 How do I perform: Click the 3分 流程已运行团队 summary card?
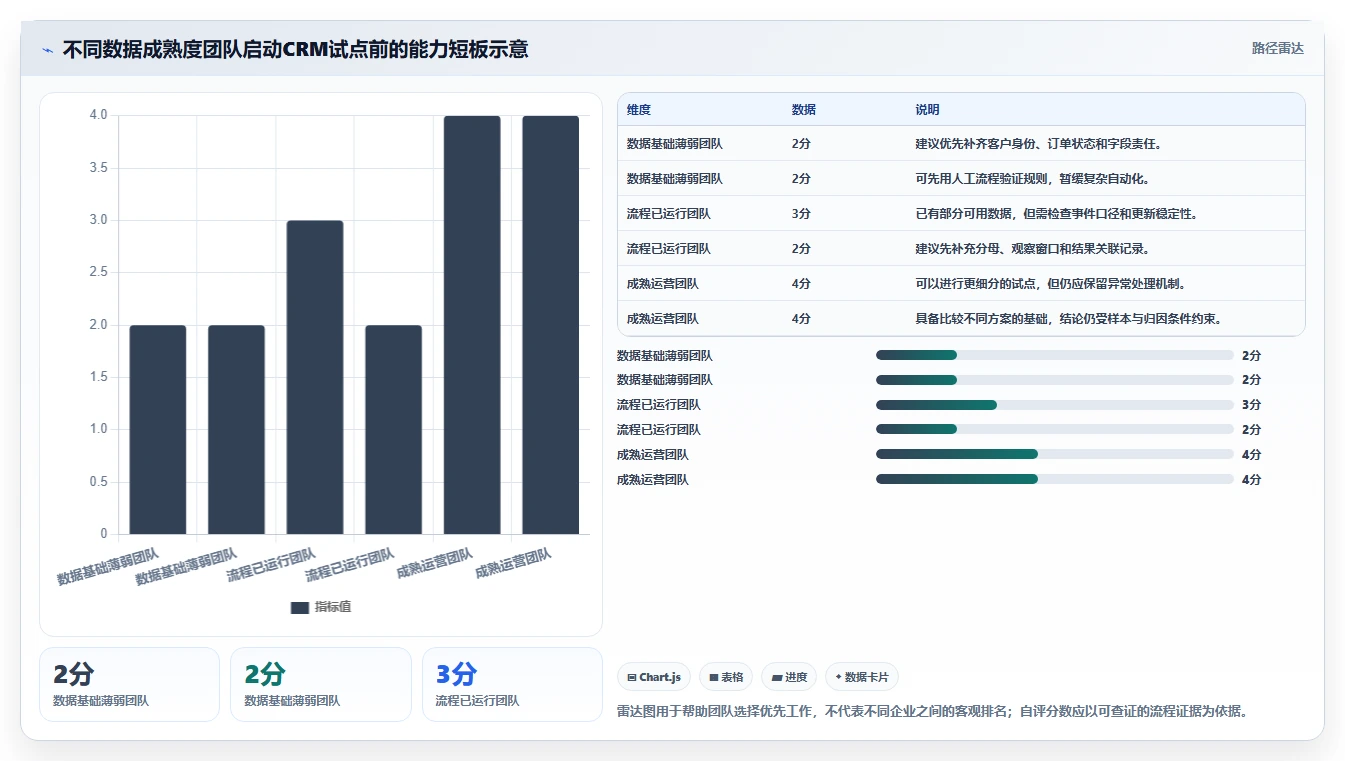[x=512, y=684]
